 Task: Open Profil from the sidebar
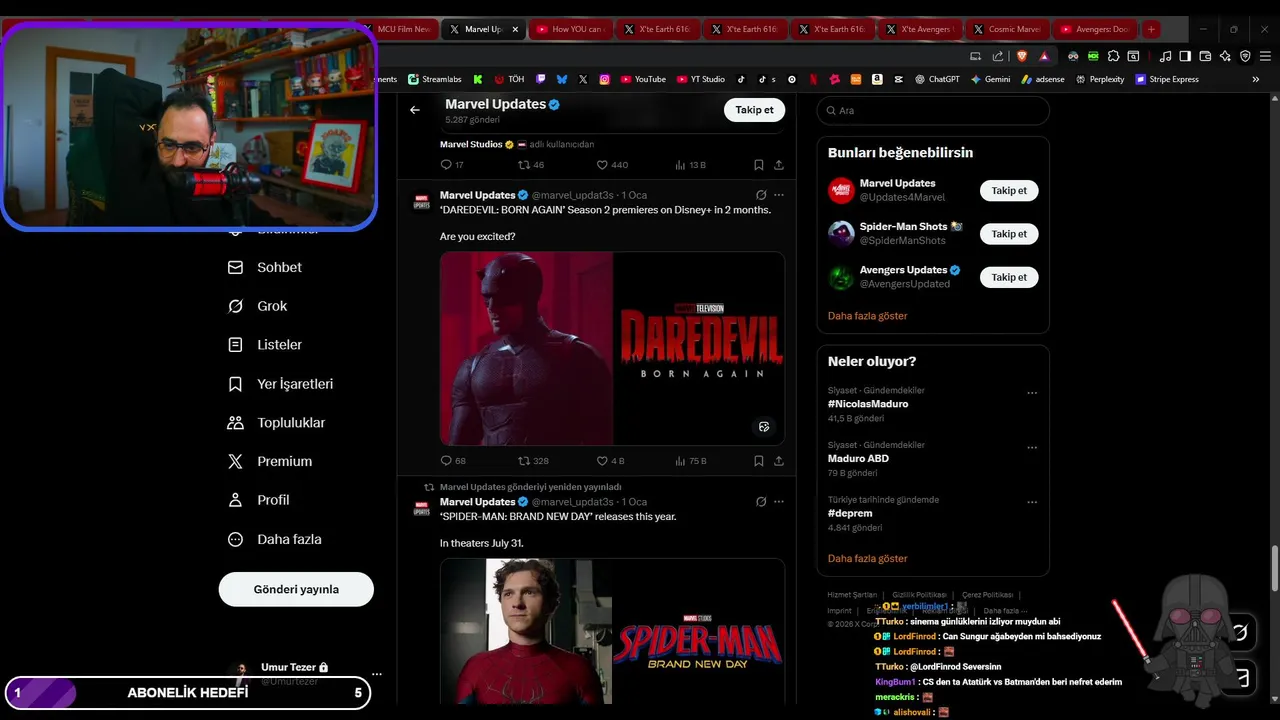[x=259, y=500]
